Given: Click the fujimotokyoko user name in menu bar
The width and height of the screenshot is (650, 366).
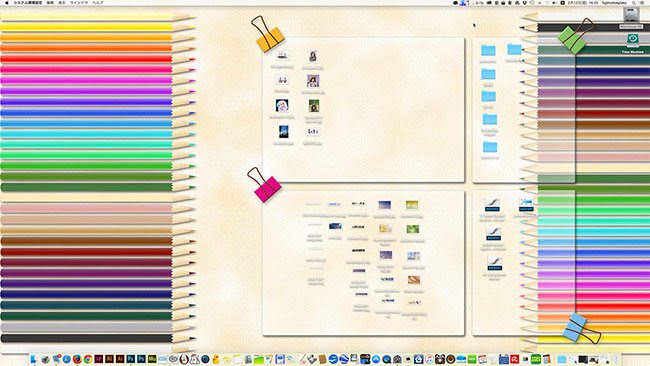Looking at the screenshot, I should pos(614,2).
